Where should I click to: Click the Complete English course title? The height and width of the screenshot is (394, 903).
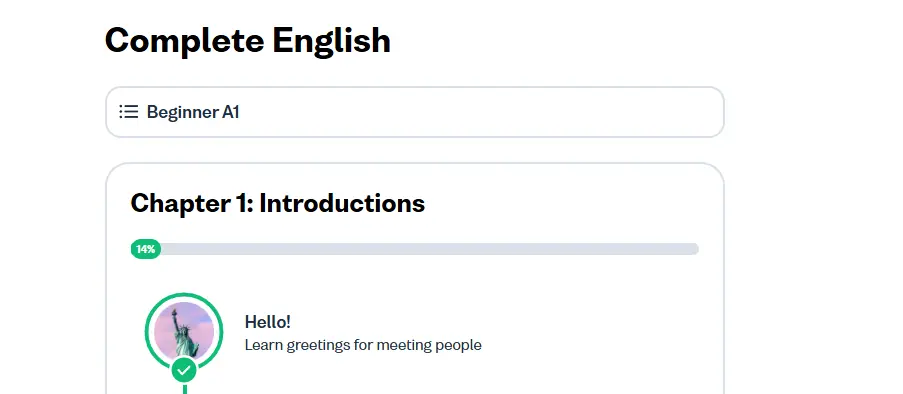coord(248,40)
